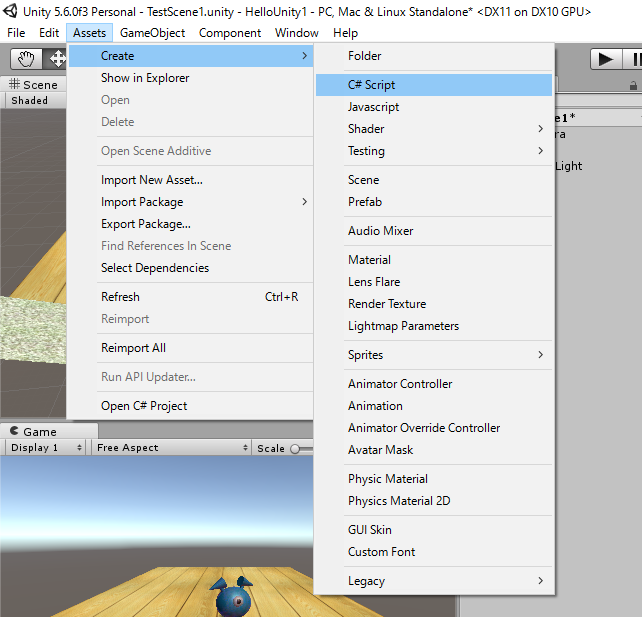Expand the Testing submenu
Image resolution: width=642 pixels, height=617 pixels.
[x=434, y=151]
